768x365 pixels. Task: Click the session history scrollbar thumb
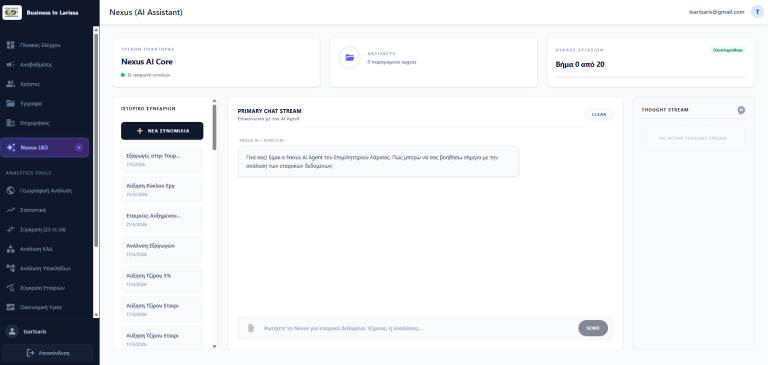(214, 127)
